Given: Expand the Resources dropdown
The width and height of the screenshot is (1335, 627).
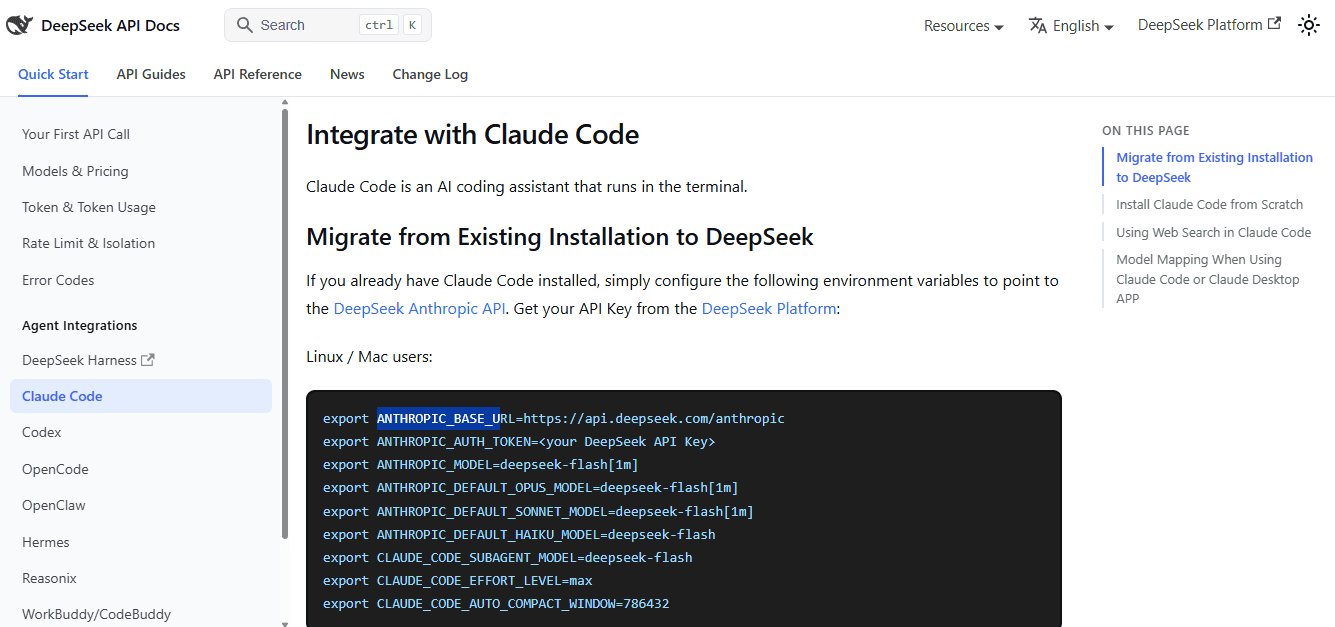Looking at the screenshot, I should tap(963, 26).
